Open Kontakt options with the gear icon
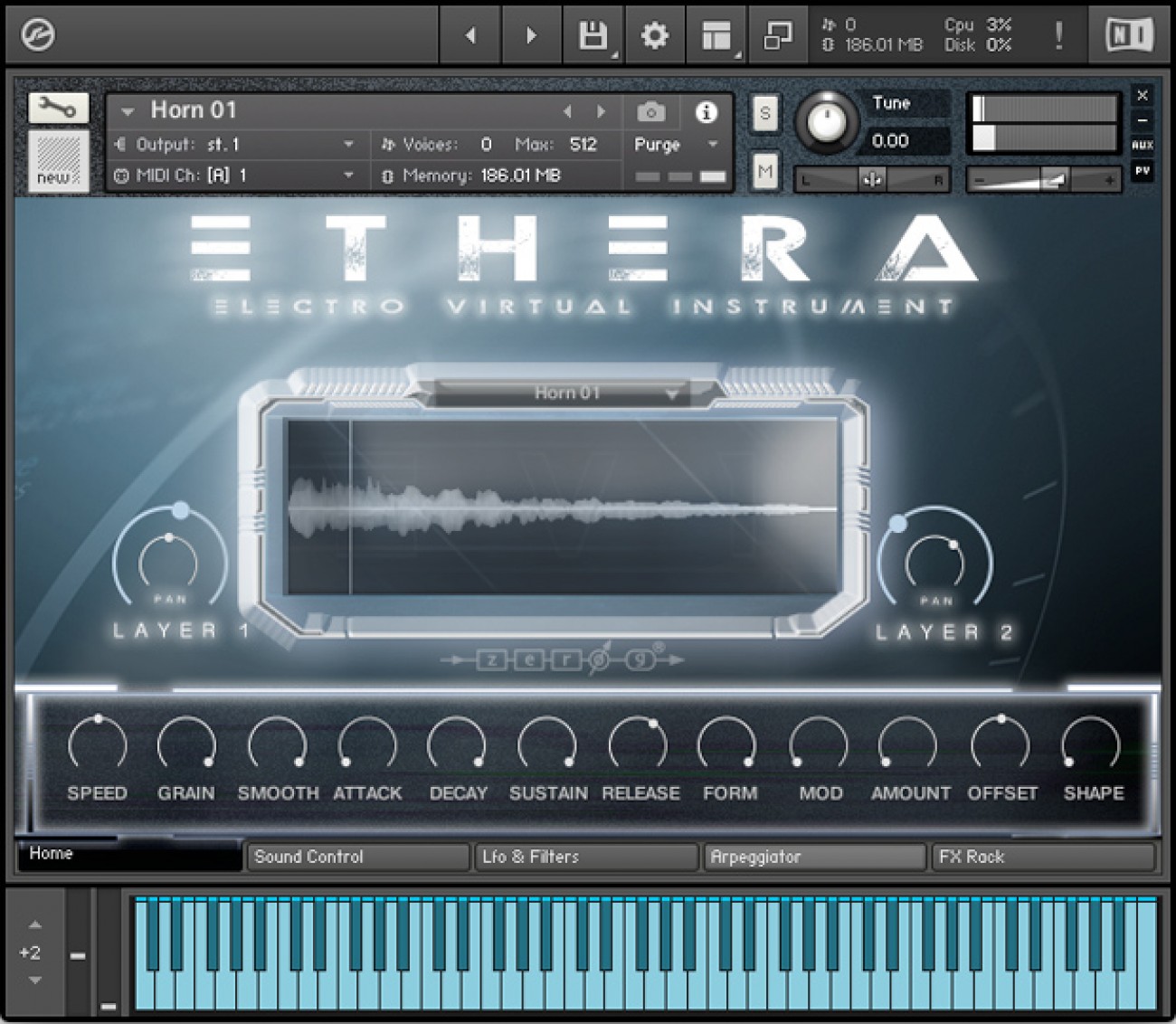This screenshot has height=1024, width=1176. point(654,34)
